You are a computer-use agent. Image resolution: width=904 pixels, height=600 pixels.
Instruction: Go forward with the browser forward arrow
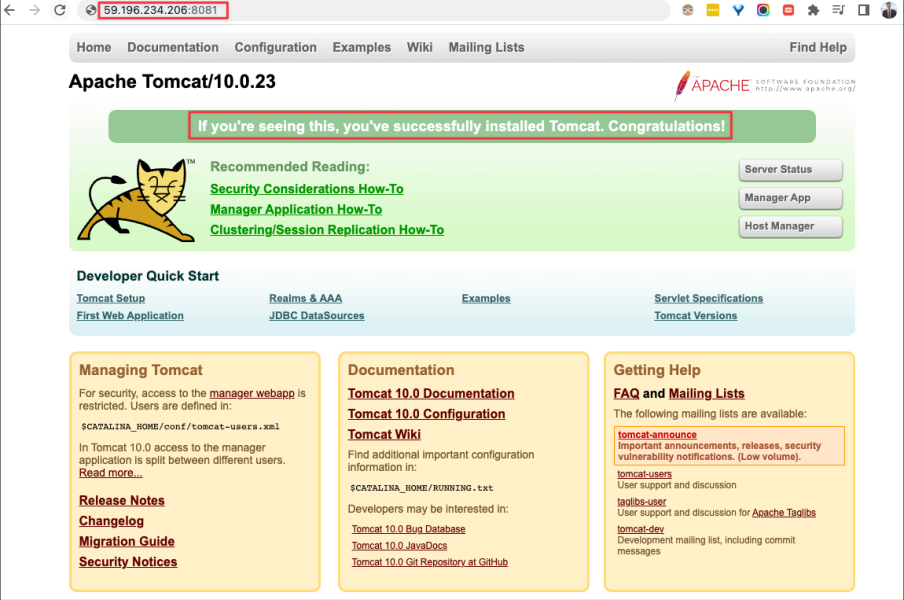click(x=35, y=10)
